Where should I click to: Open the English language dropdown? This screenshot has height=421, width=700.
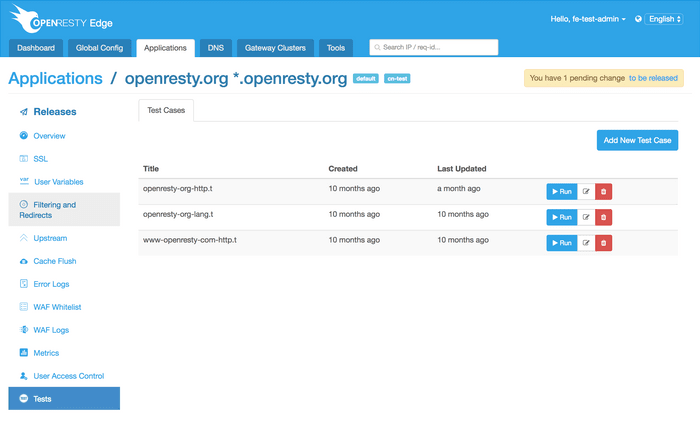pyautogui.click(x=664, y=19)
